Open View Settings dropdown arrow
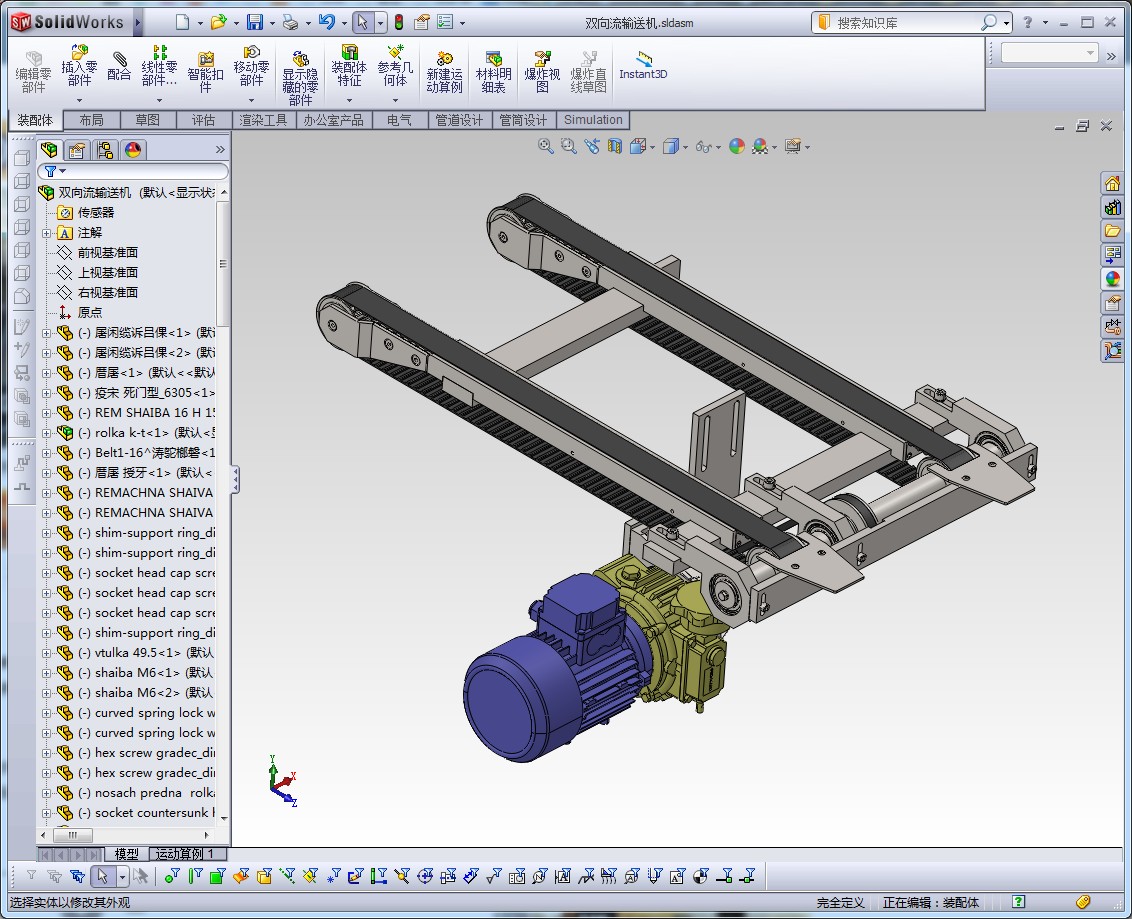 point(807,147)
